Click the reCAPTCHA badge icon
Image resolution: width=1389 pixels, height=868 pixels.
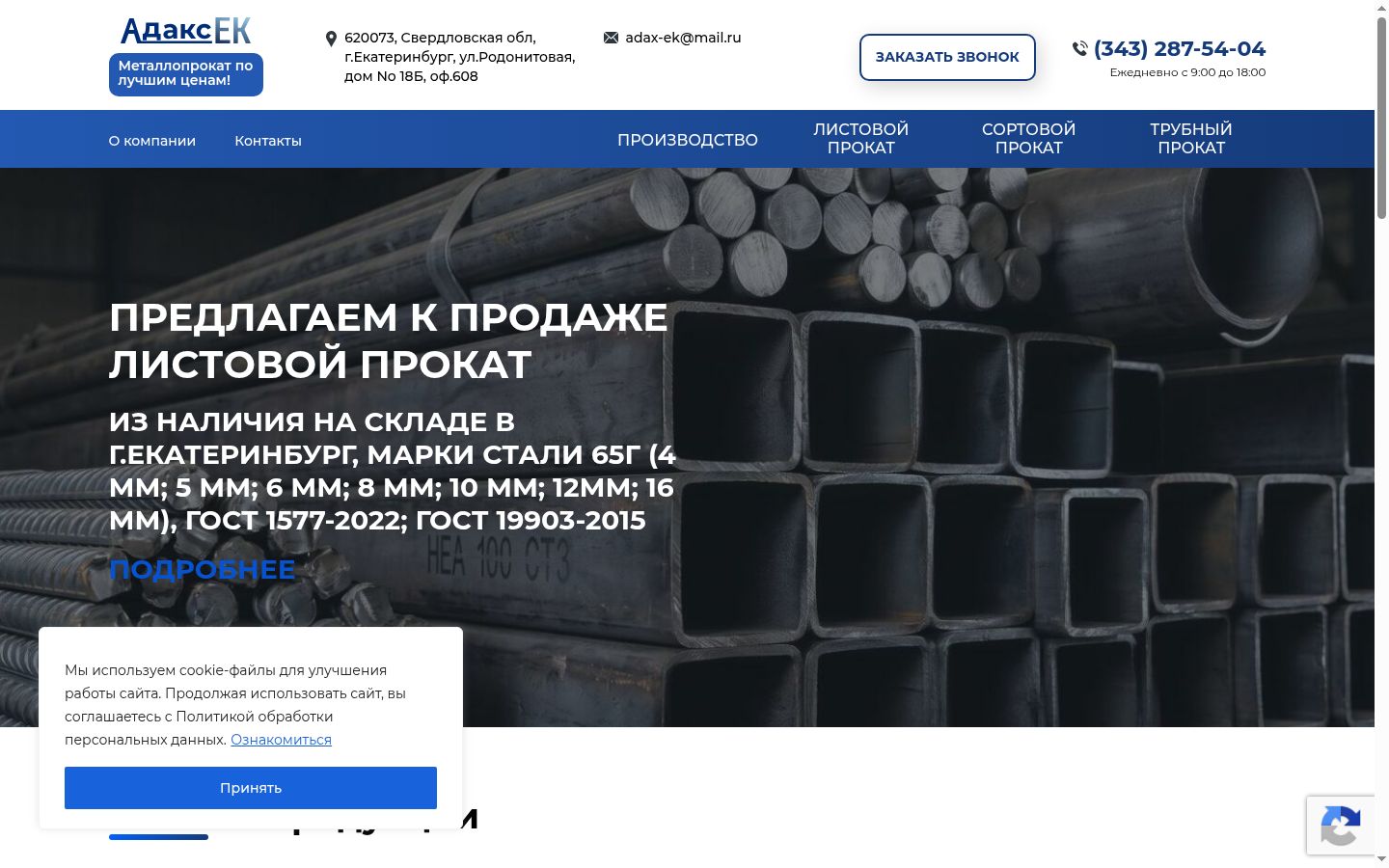(1341, 825)
